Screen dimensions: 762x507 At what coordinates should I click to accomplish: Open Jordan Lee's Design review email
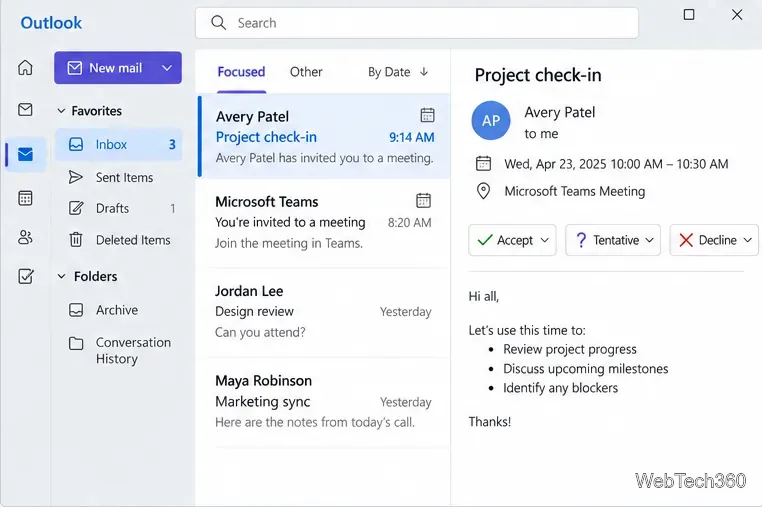tap(324, 312)
